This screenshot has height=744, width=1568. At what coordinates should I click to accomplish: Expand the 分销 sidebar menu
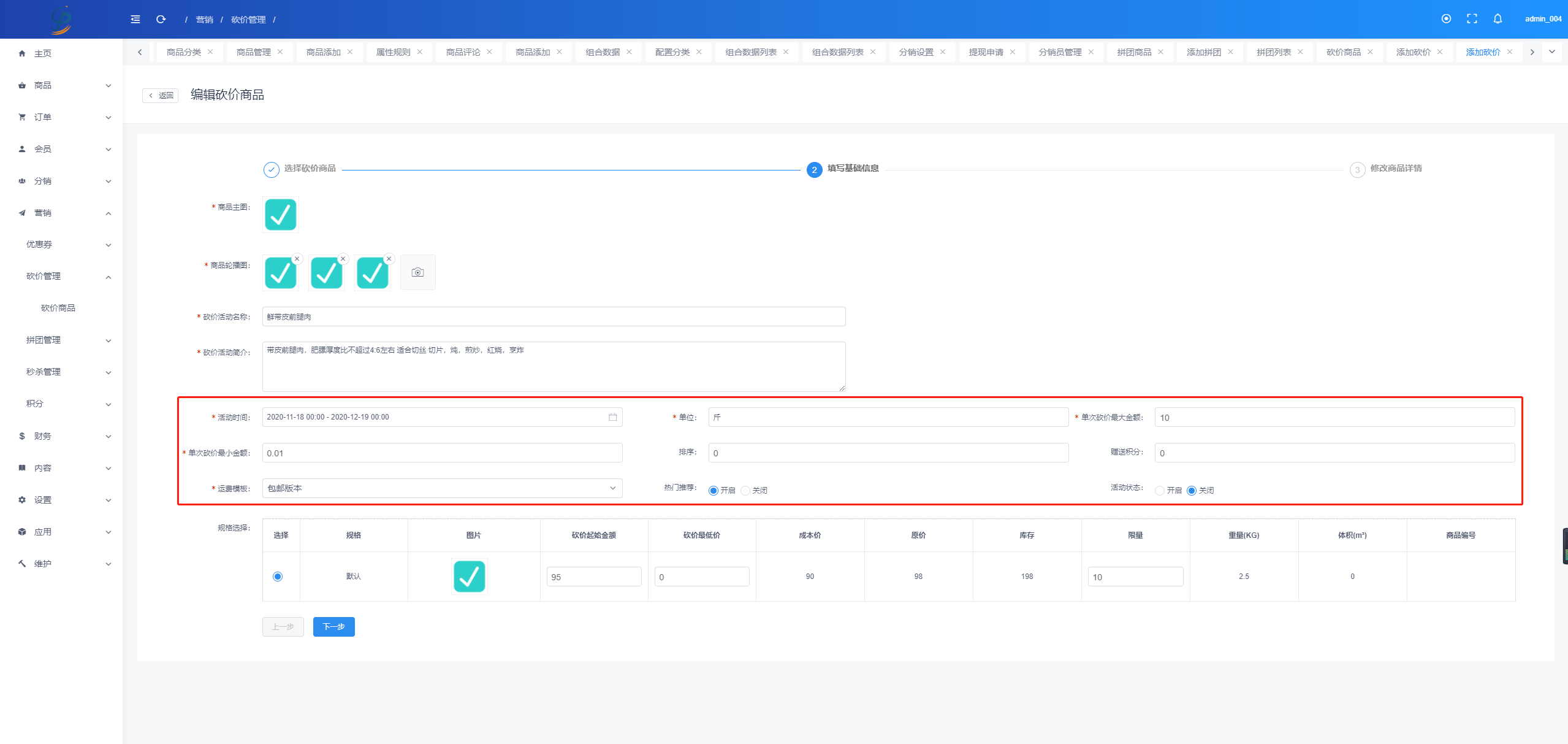[x=61, y=181]
